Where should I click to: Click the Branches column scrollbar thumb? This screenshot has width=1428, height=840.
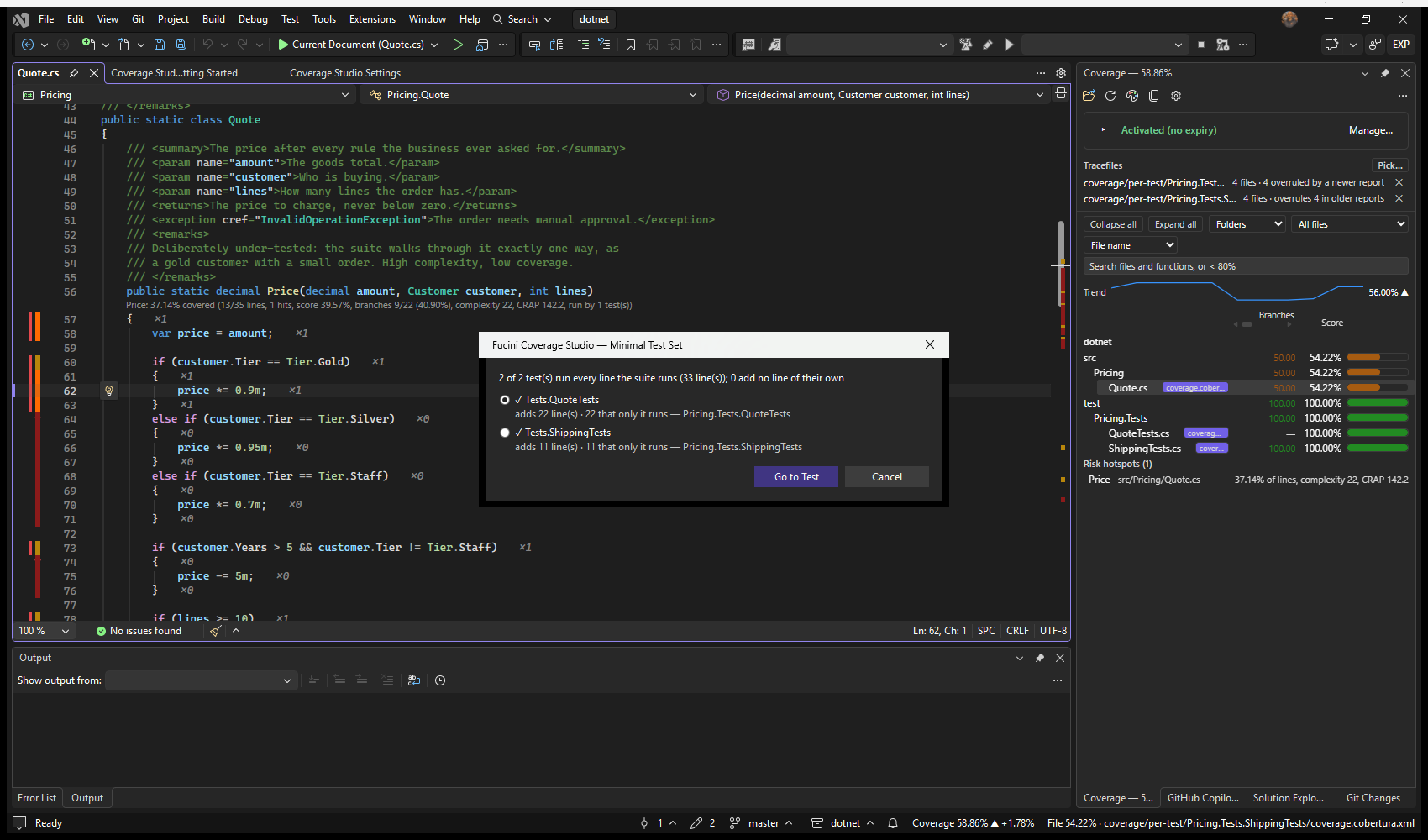pyautogui.click(x=1247, y=324)
